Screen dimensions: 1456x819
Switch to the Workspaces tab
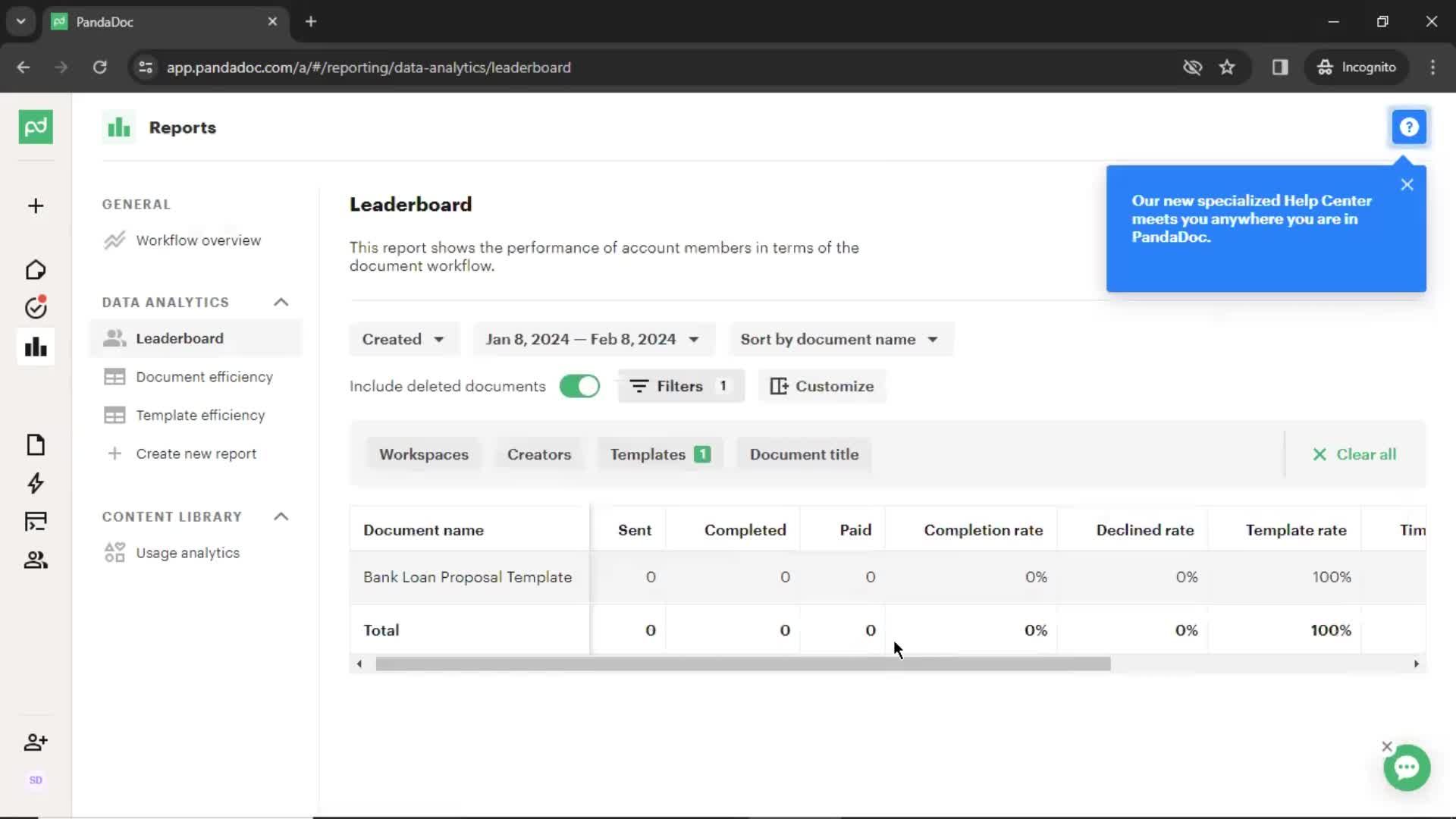tap(423, 454)
